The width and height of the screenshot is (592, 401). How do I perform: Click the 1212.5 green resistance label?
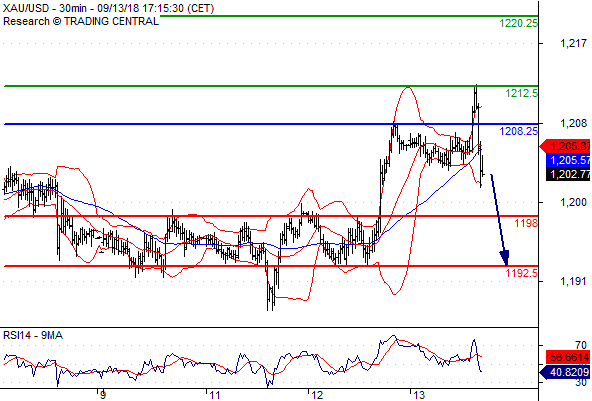click(521, 93)
